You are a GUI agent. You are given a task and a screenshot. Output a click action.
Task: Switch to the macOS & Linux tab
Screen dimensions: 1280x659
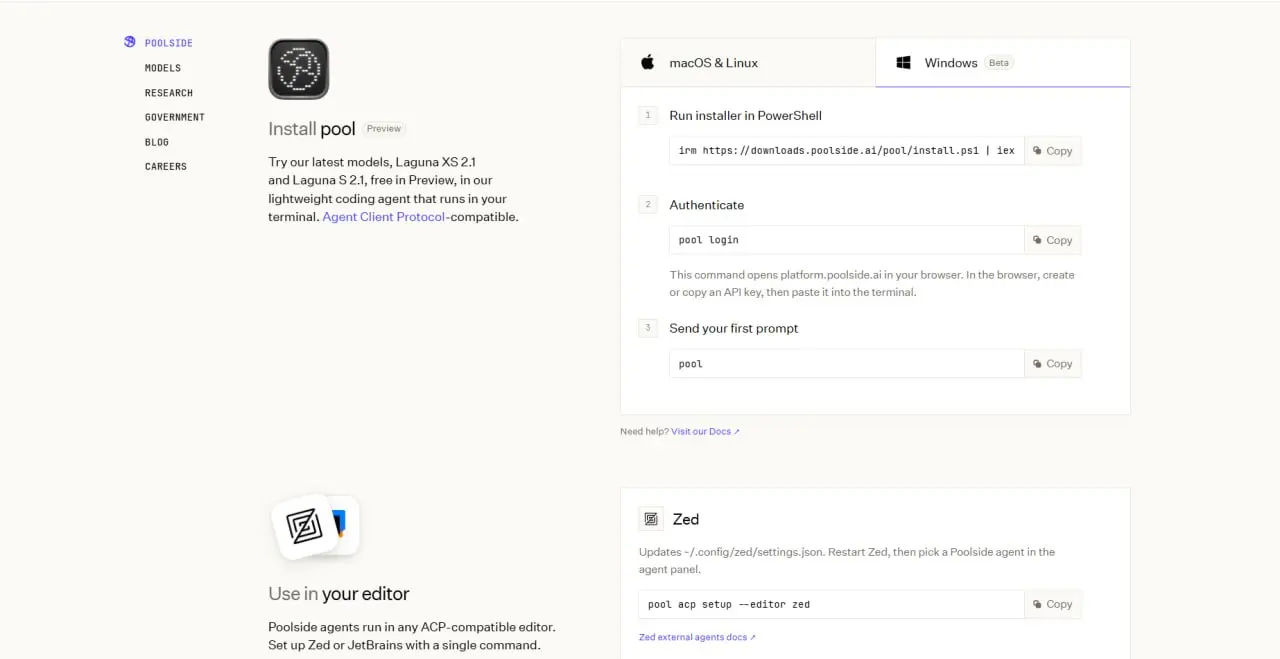pos(748,63)
